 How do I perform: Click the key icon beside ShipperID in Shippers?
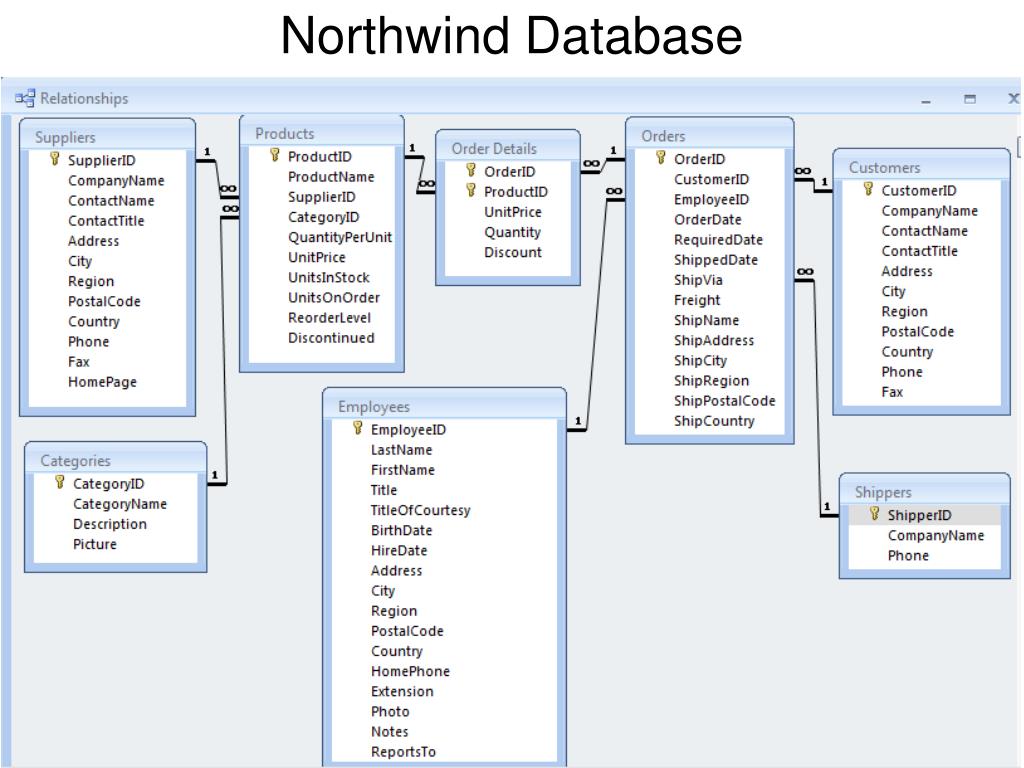coord(874,514)
